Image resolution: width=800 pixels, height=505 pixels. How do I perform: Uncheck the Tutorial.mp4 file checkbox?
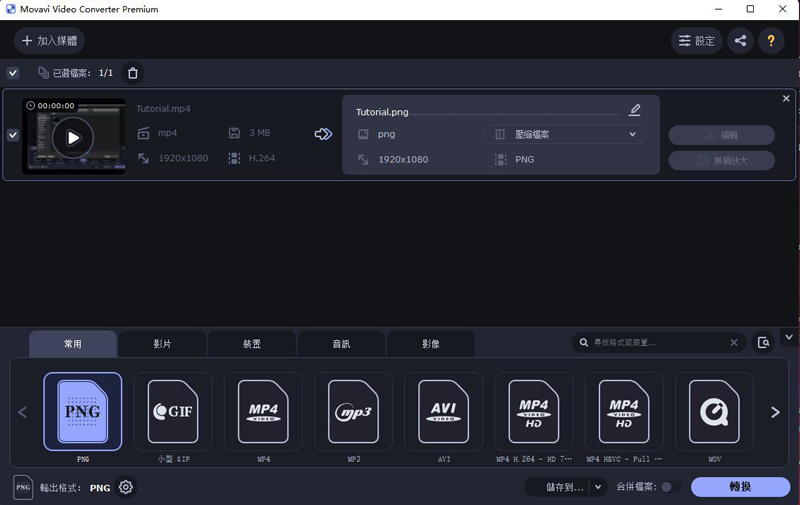(13, 135)
